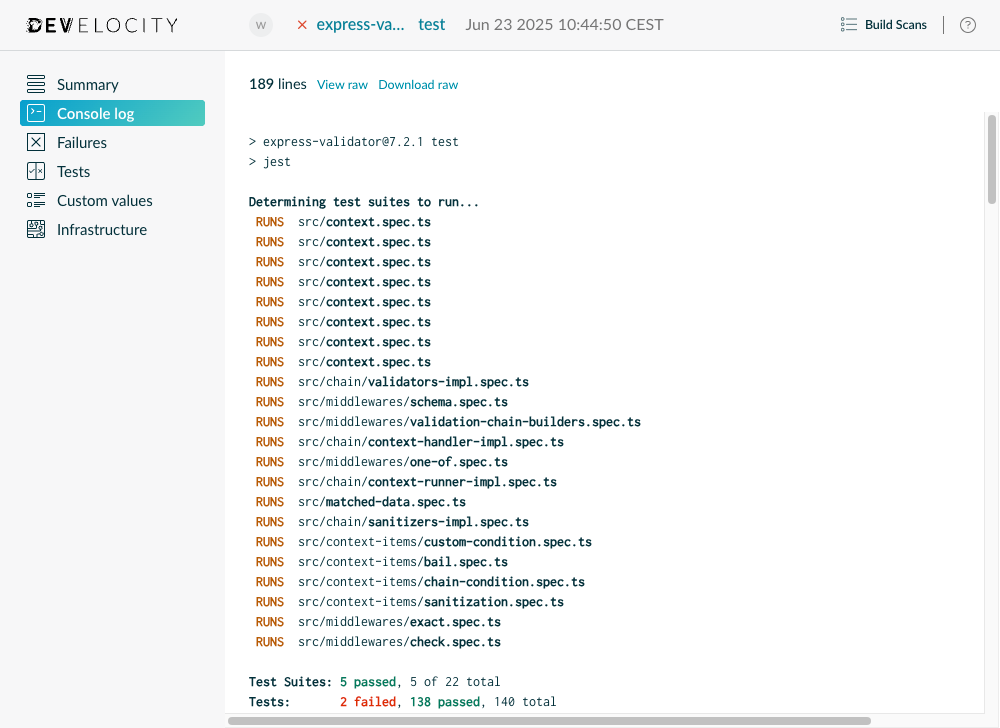Click the Infrastructure circuit-board icon
1000x728 pixels.
pyautogui.click(x=35, y=229)
